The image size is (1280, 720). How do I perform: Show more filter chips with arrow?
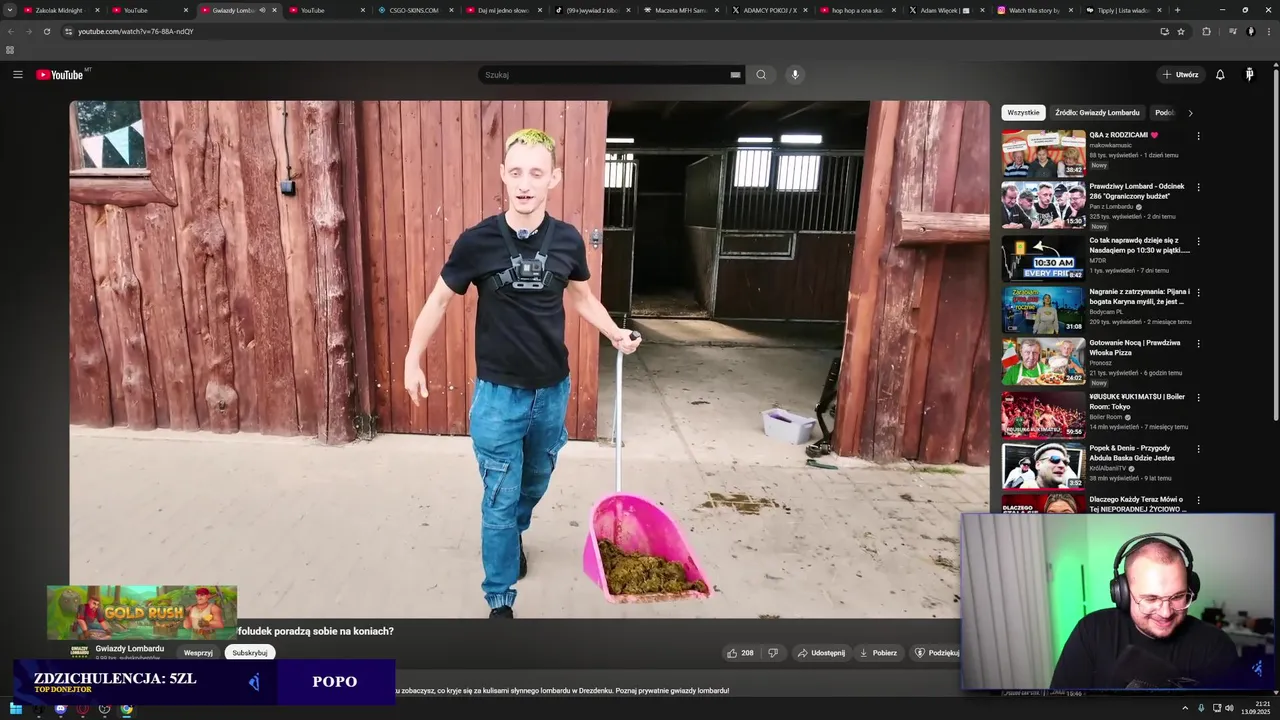1190,113
